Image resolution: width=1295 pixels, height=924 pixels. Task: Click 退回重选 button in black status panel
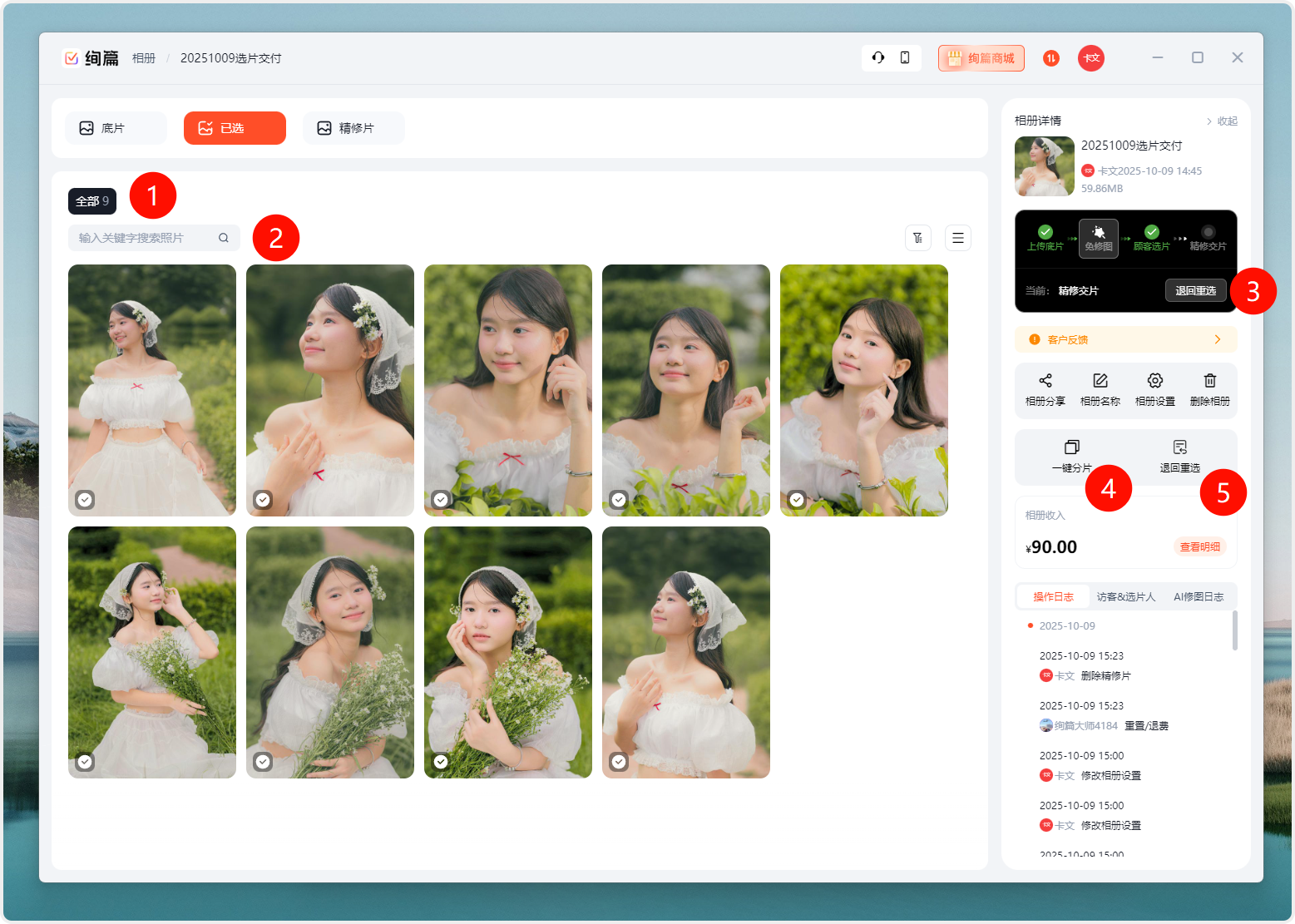(1195, 290)
